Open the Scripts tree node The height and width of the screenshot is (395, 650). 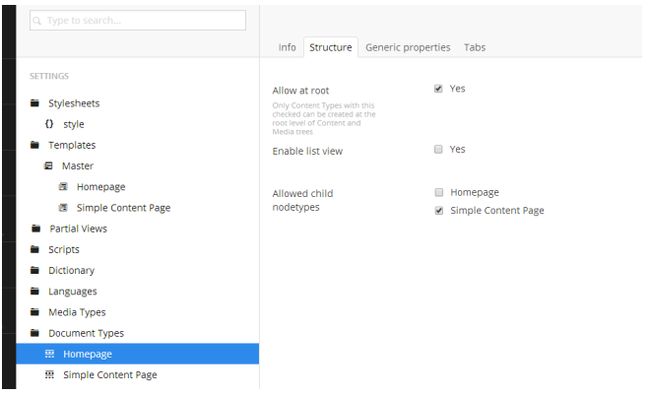pos(63,250)
